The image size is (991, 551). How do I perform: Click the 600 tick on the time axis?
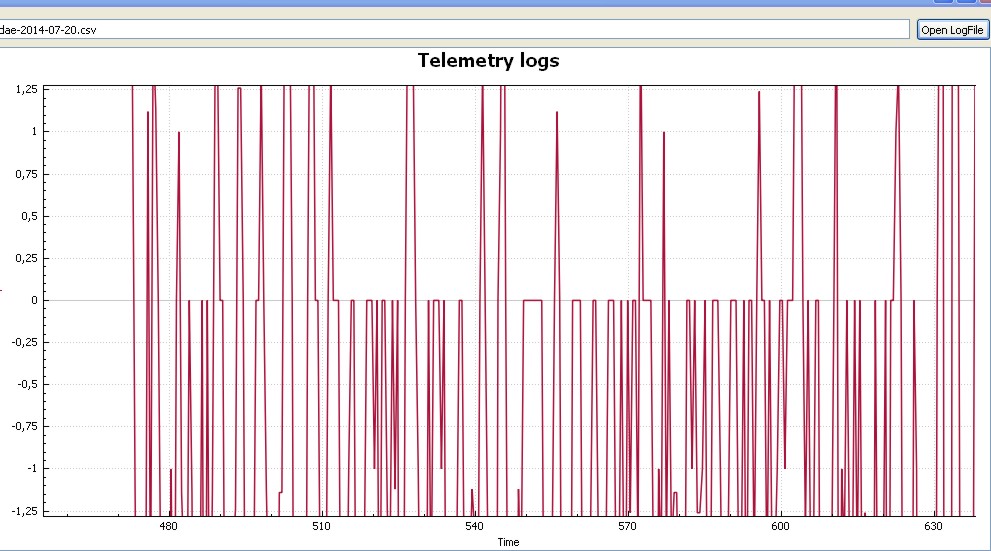pyautogui.click(x=780, y=526)
